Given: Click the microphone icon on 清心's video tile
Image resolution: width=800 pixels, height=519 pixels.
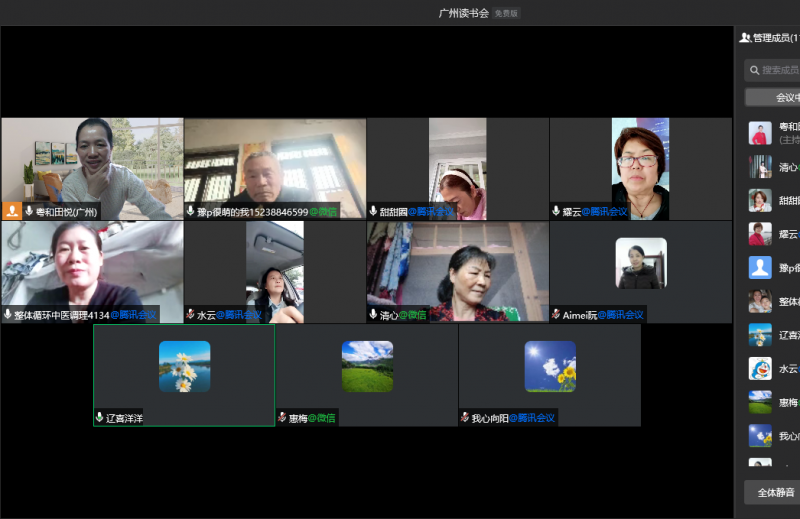Looking at the screenshot, I should (x=373, y=314).
